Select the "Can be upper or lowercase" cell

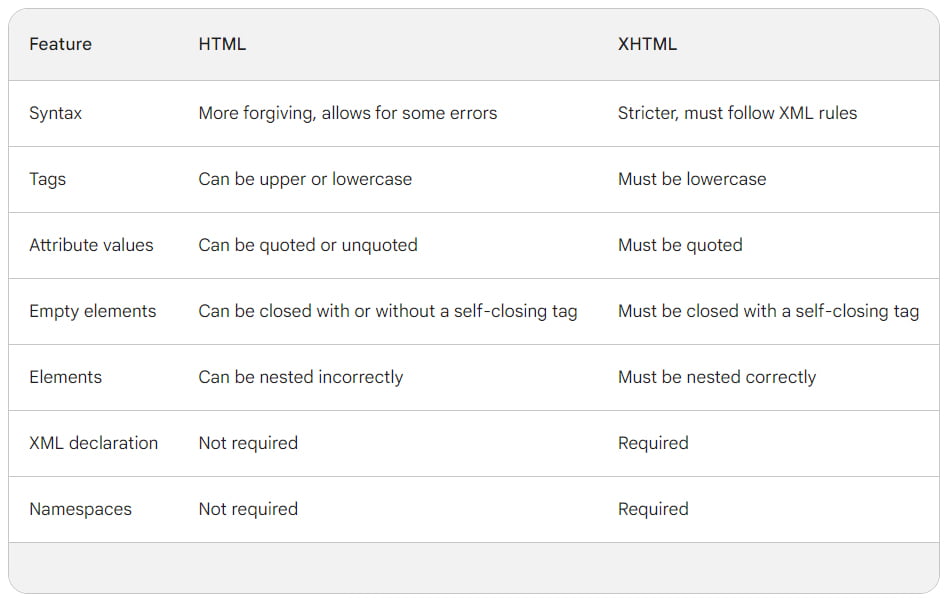pyautogui.click(x=305, y=179)
